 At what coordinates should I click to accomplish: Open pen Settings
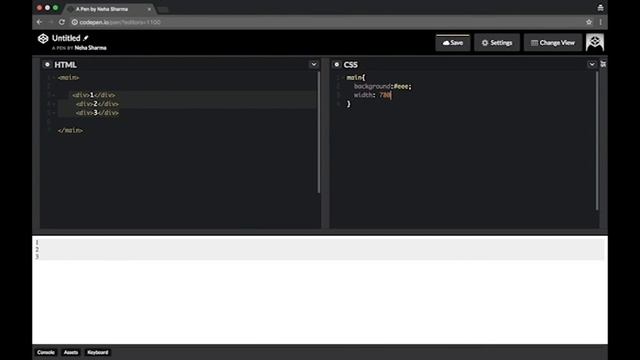coord(497,43)
